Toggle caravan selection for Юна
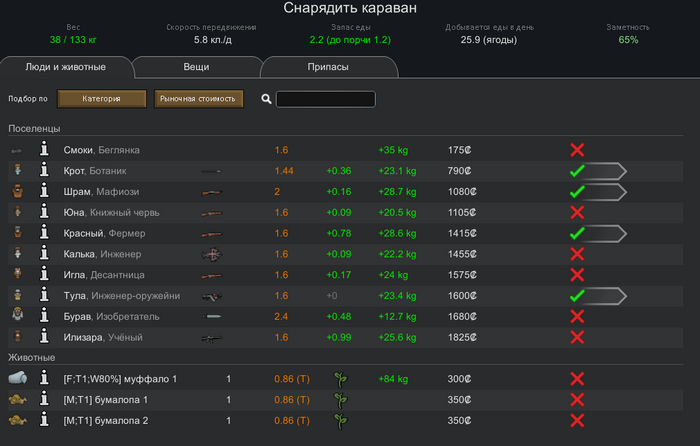The image size is (700, 446). coord(577,212)
